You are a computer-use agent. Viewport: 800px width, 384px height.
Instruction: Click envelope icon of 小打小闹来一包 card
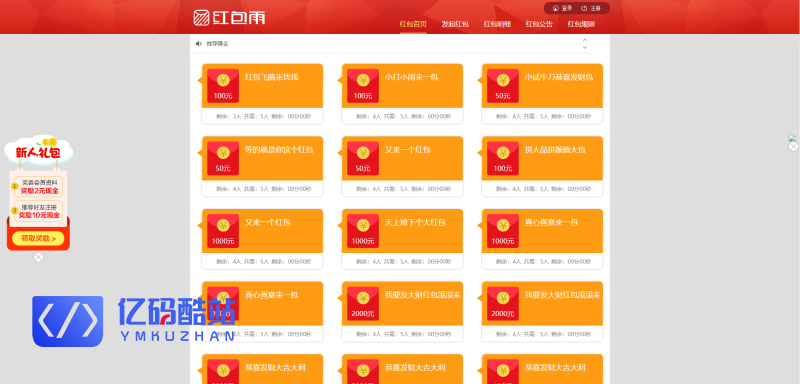(x=363, y=86)
